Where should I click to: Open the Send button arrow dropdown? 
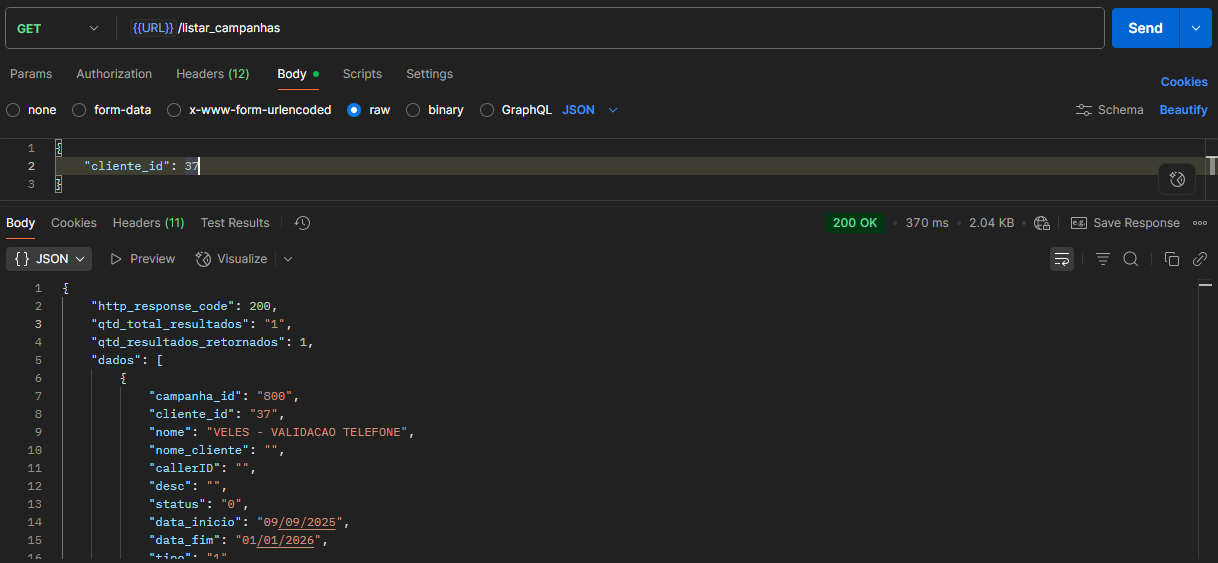[x=1195, y=28]
